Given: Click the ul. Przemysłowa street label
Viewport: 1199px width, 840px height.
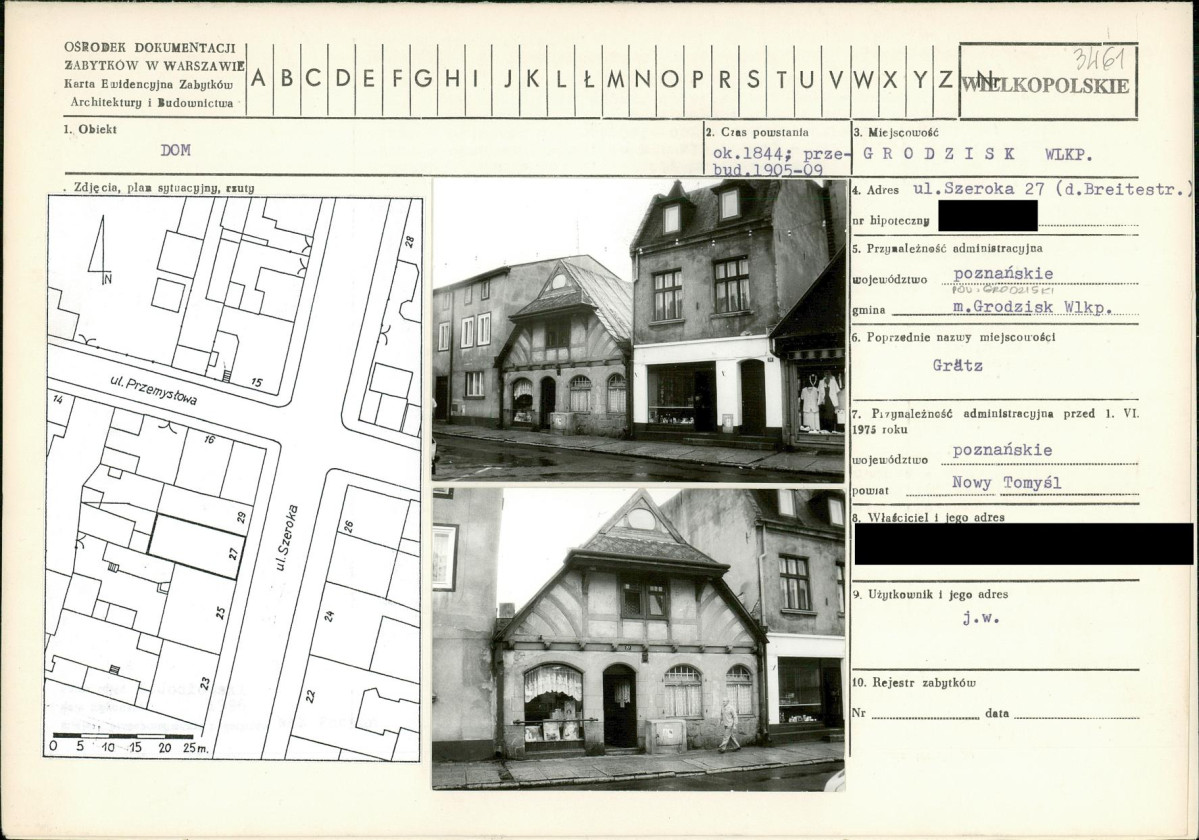Looking at the screenshot, I should 154,388.
